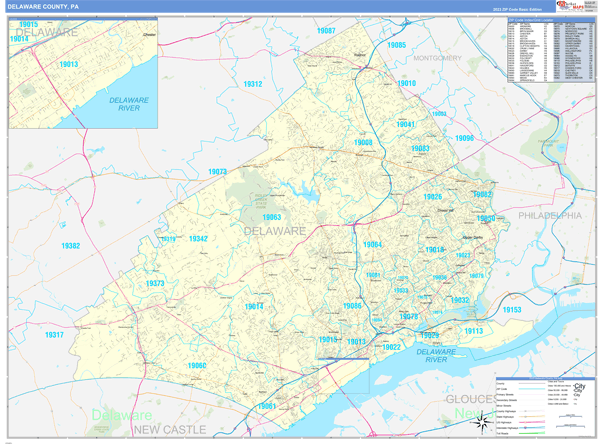Select ZIP code label 19078
600x444 pixels.
[x=409, y=317]
